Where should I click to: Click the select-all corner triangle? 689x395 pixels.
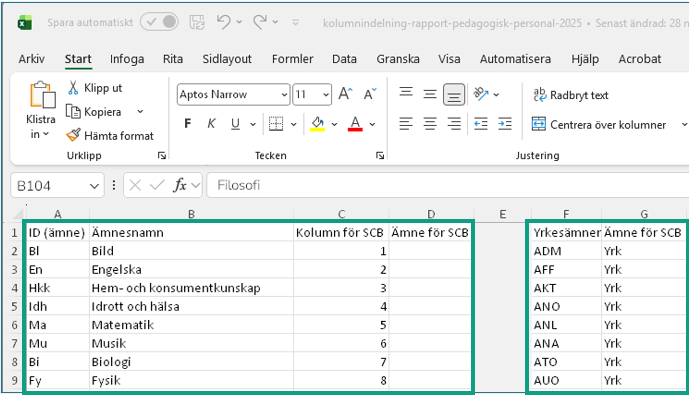pyautogui.click(x=18, y=214)
